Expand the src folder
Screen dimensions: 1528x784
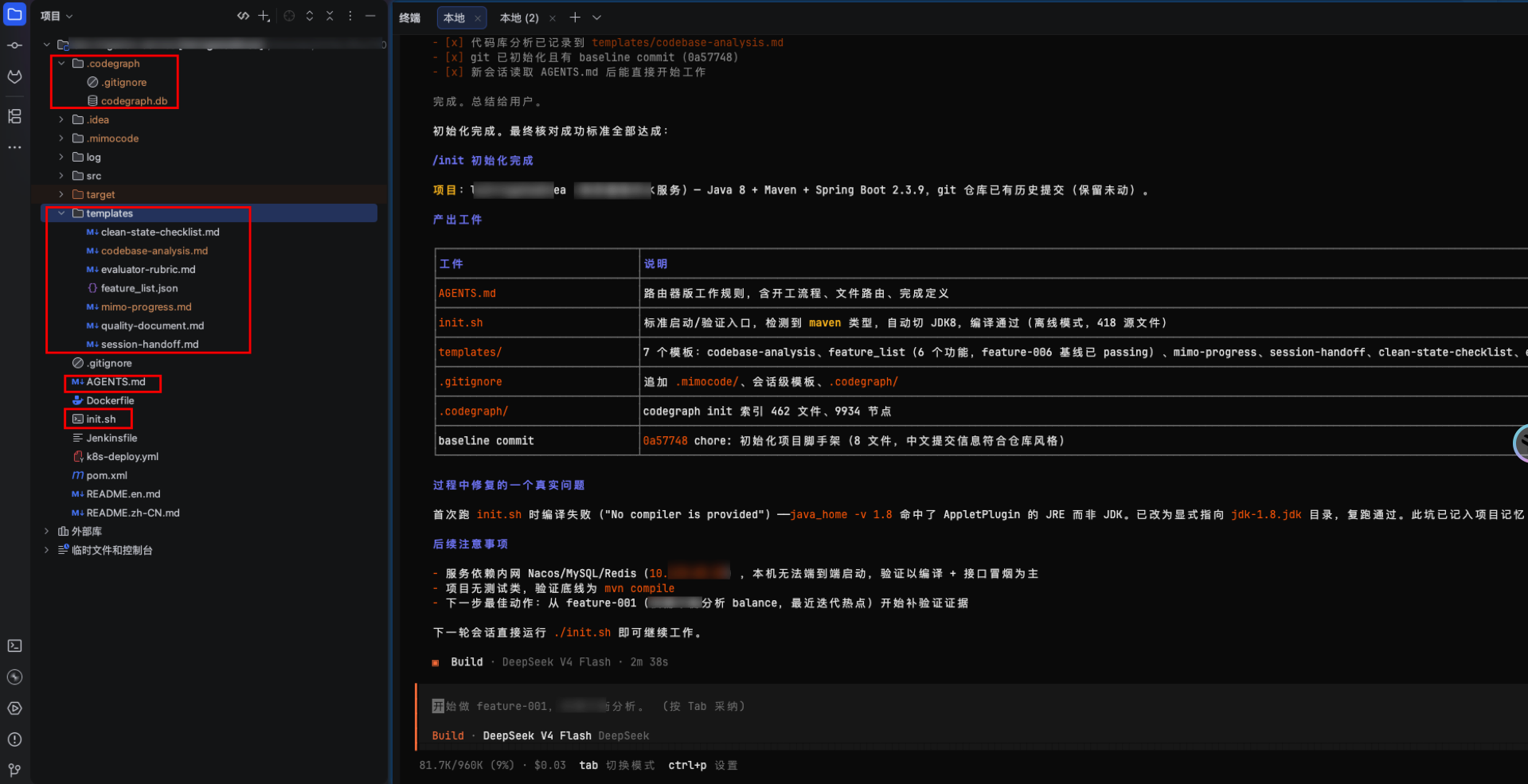(61, 176)
